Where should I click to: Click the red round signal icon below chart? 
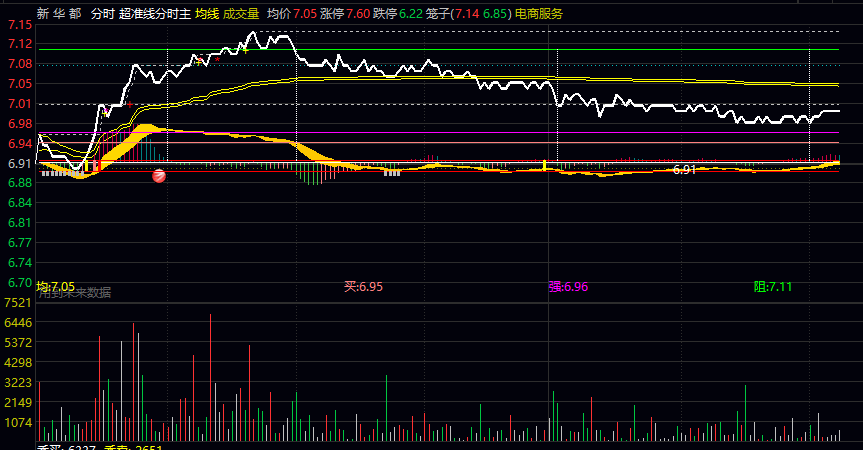pos(159,176)
